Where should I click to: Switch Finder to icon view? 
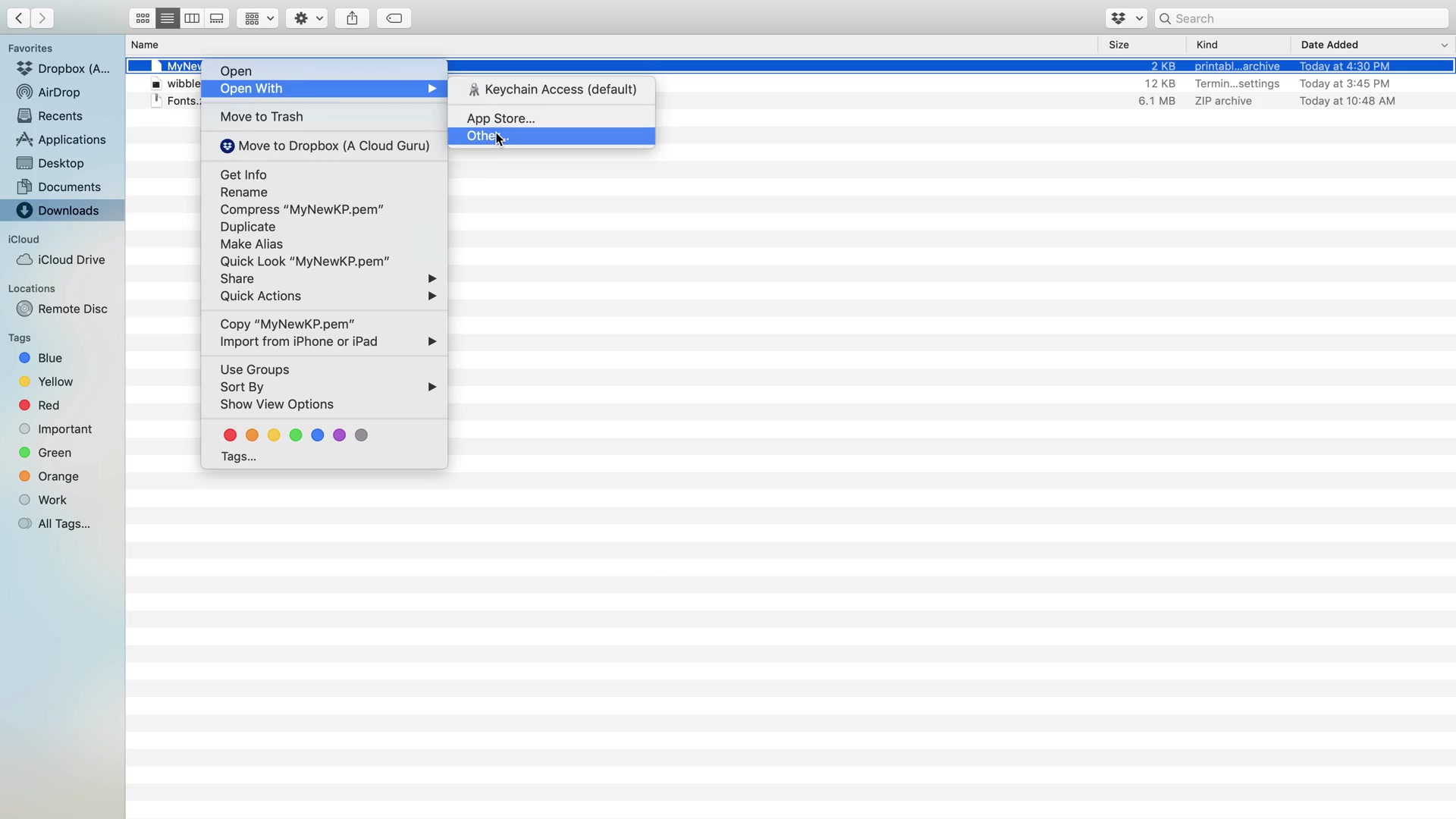click(142, 18)
